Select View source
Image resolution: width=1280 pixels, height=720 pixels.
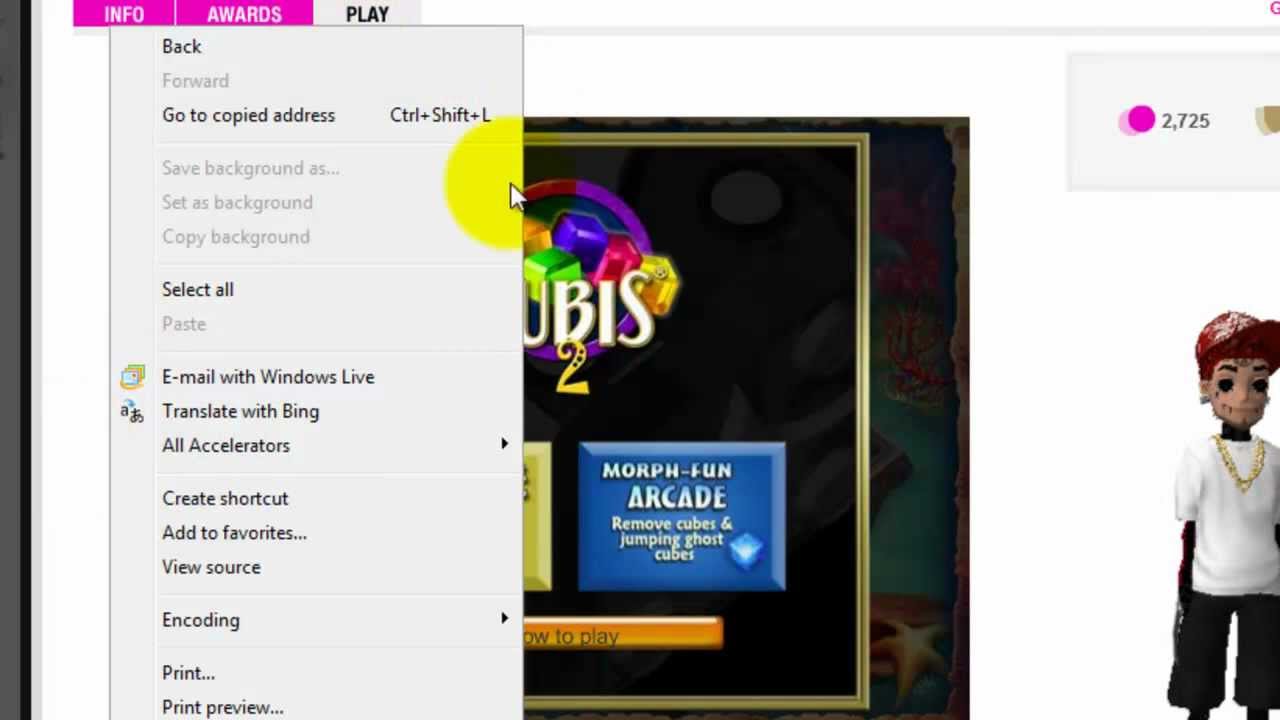316,567
